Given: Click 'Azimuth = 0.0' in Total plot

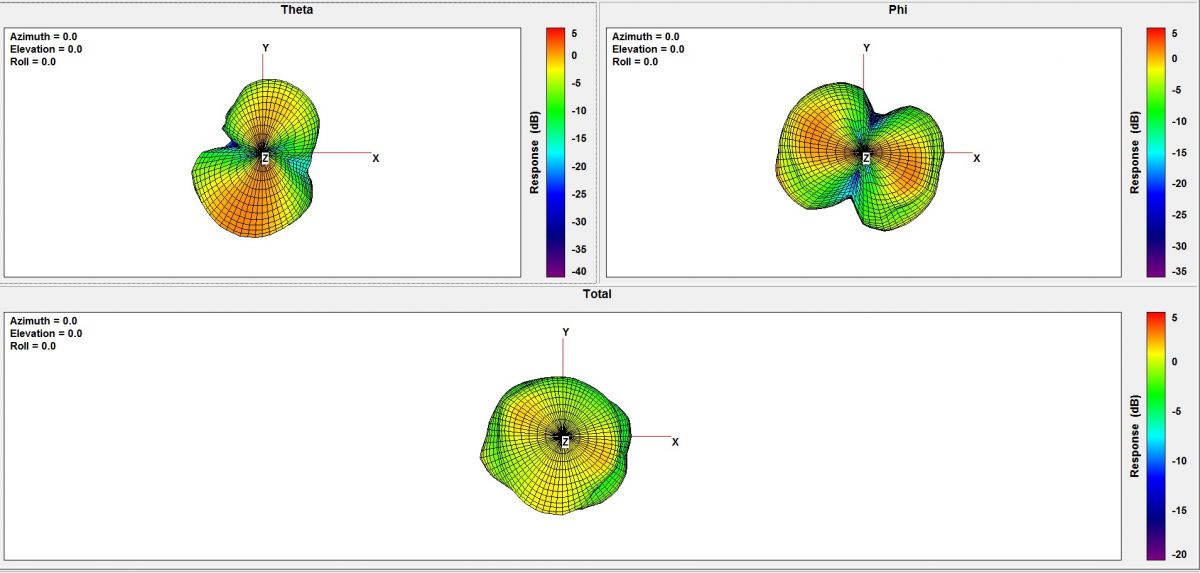Looking at the screenshot, I should click(43, 321).
